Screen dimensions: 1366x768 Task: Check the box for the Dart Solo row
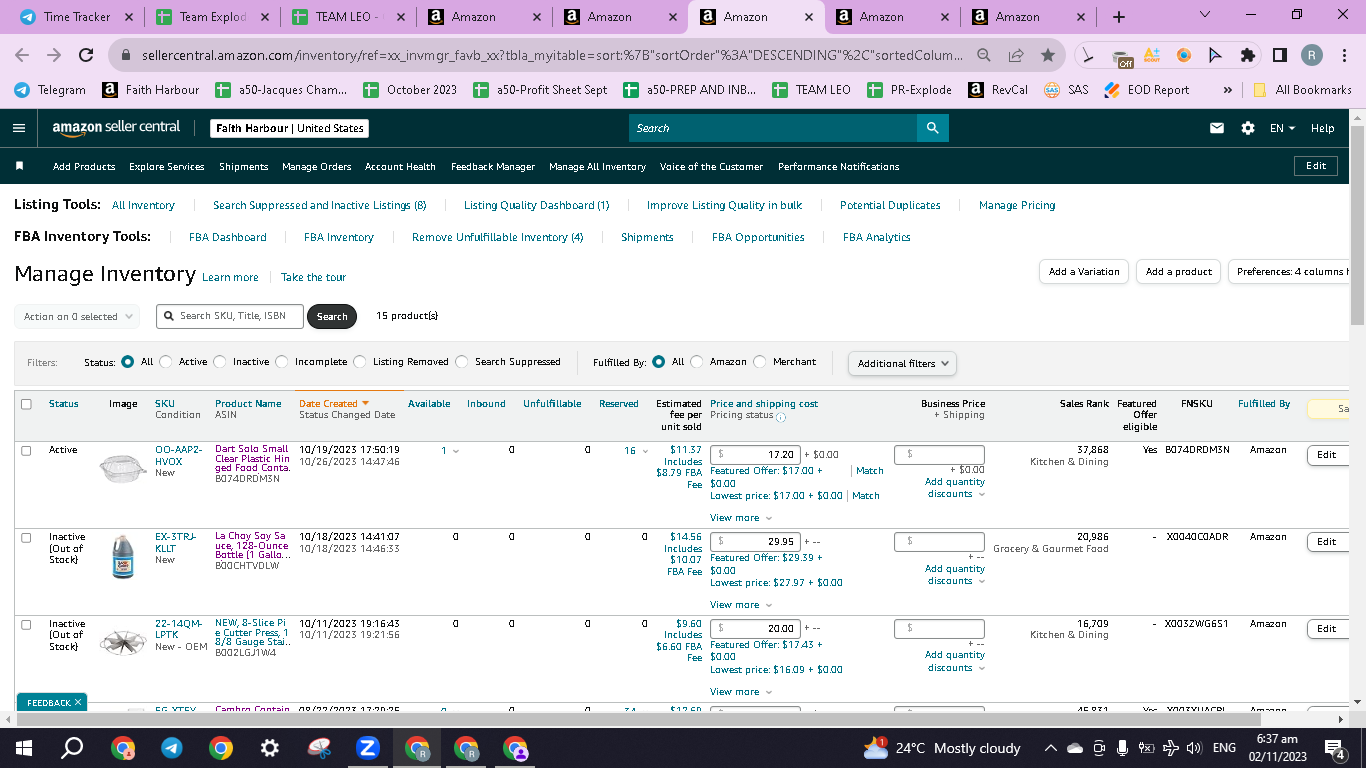pyautogui.click(x=26, y=451)
